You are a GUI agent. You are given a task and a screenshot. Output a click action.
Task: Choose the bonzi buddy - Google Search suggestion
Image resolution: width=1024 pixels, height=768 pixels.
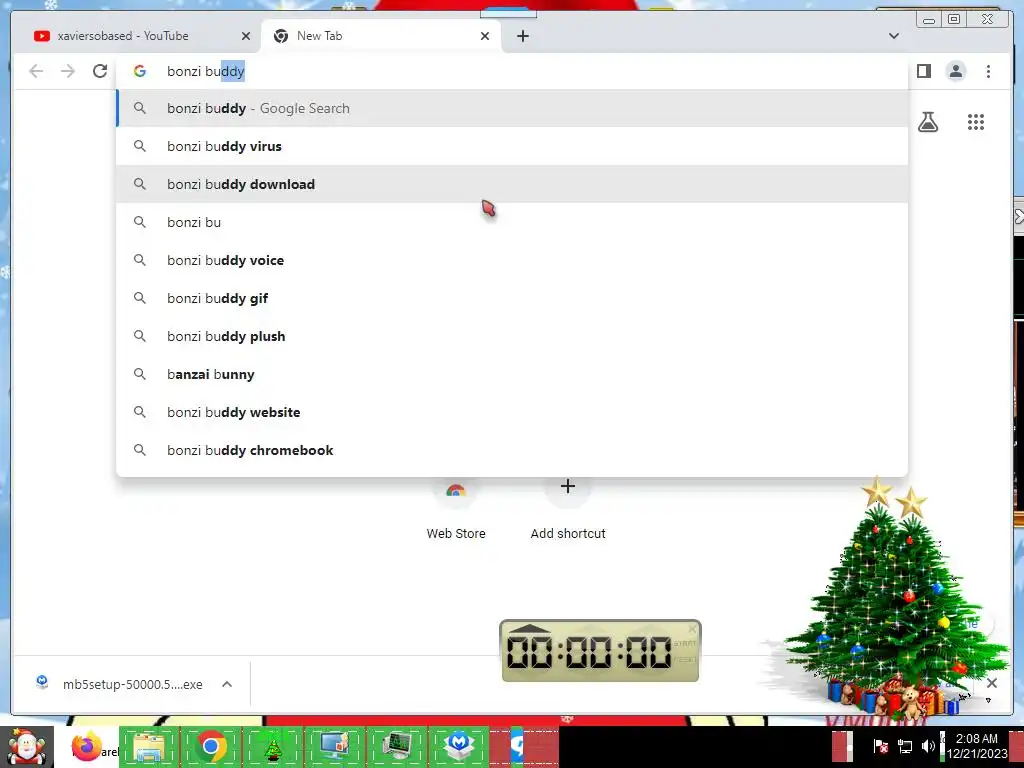pyautogui.click(x=512, y=108)
